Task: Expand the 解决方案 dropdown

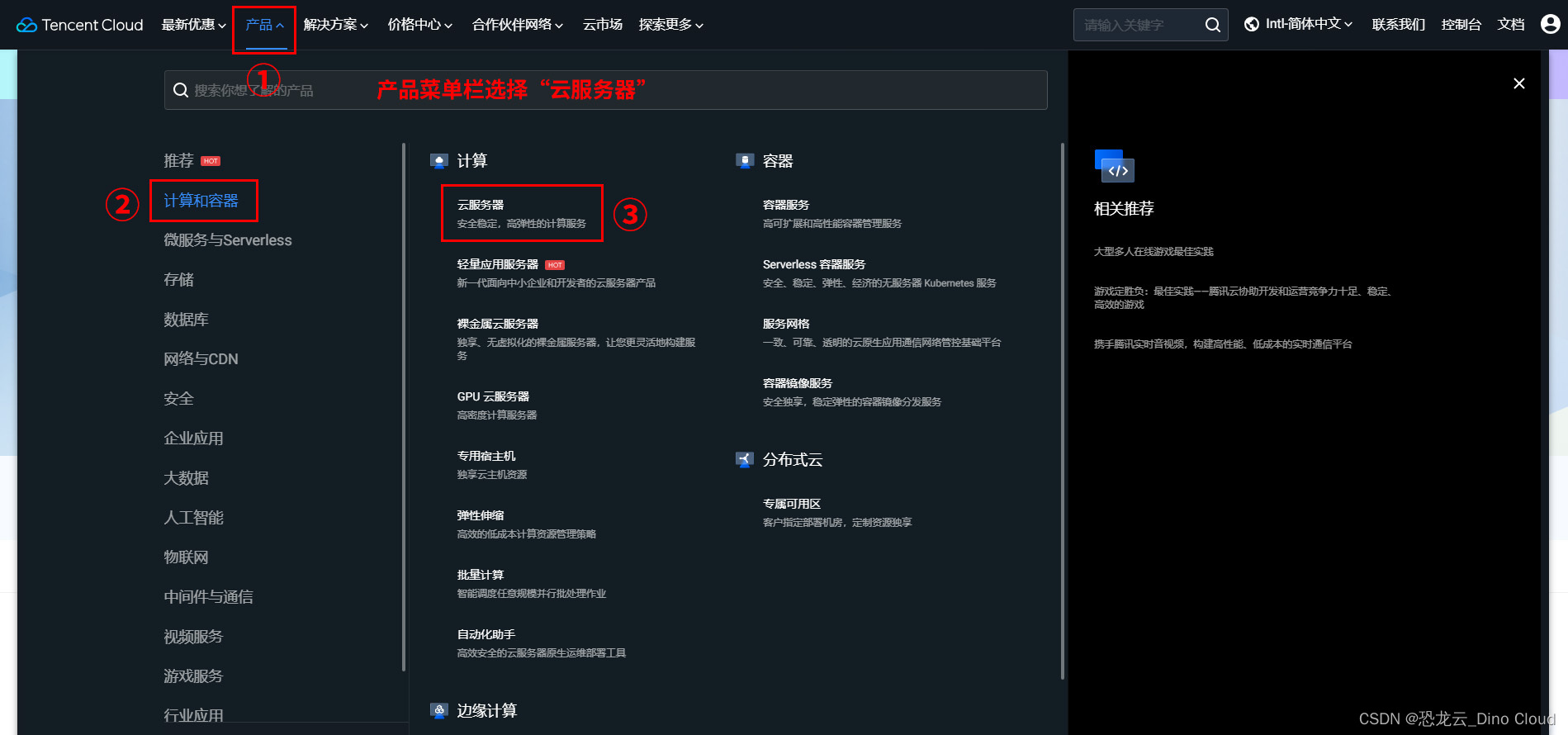Action: click(x=335, y=25)
